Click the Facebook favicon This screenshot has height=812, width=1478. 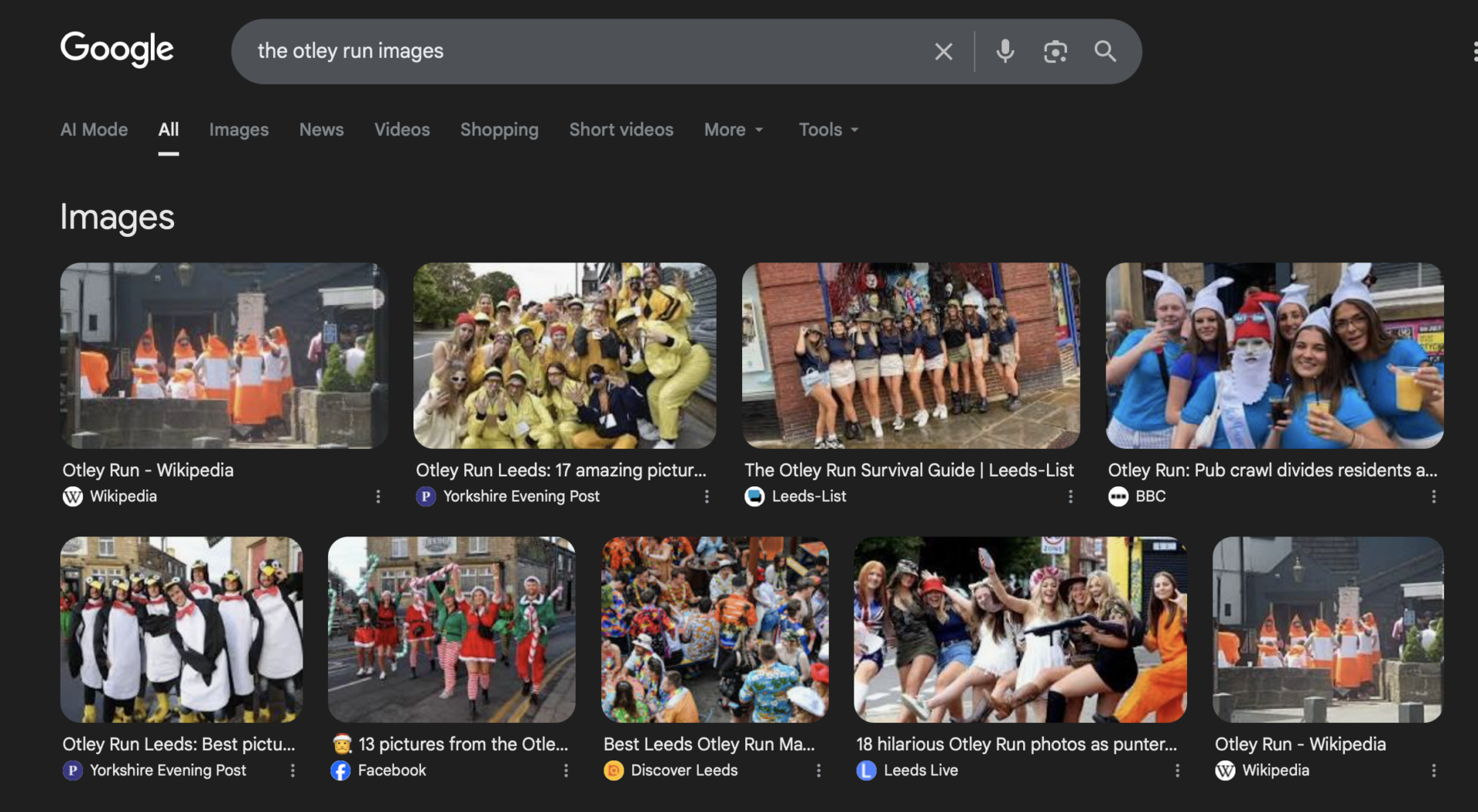tap(340, 770)
